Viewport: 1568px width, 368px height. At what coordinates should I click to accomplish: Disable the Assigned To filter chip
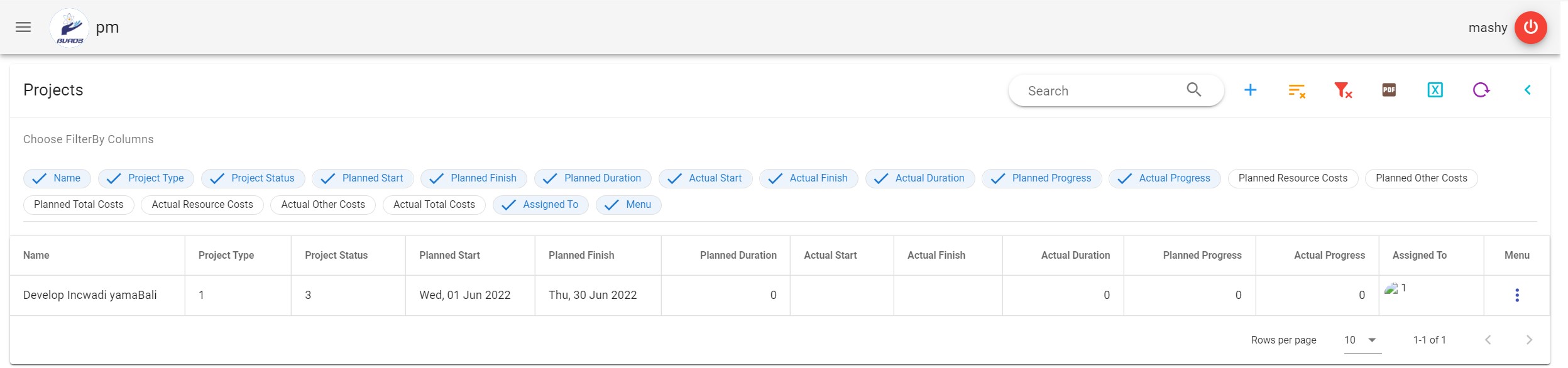click(x=540, y=205)
